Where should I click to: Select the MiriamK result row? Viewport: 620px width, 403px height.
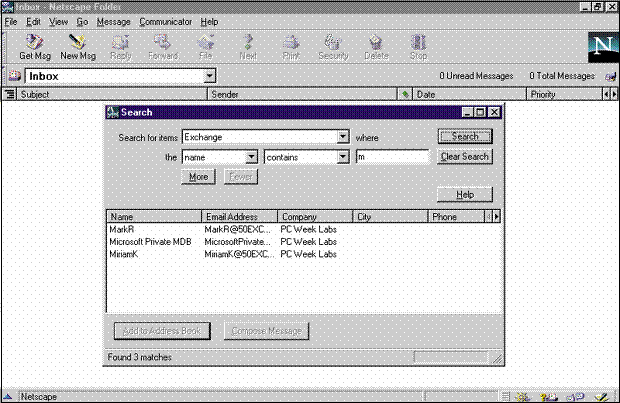click(x=304, y=254)
